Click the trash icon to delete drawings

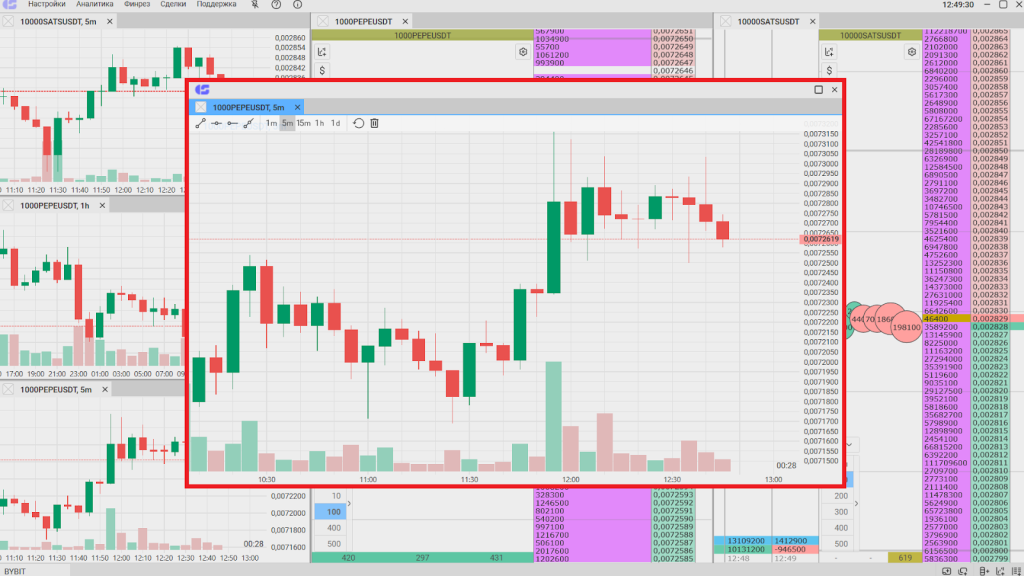click(x=374, y=123)
